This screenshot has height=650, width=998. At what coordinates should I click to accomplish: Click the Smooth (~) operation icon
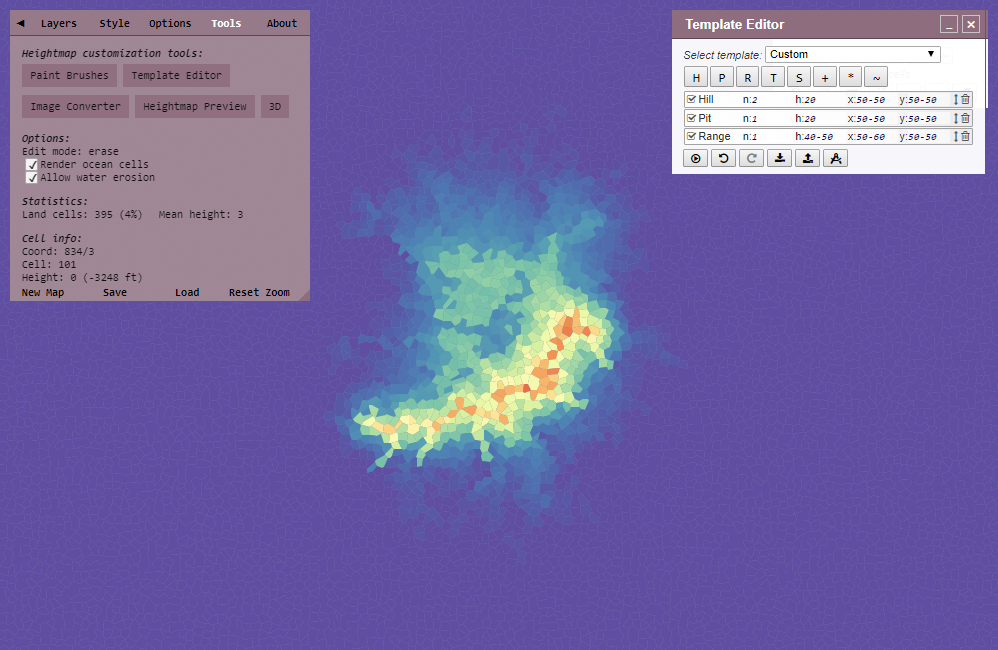coord(877,76)
